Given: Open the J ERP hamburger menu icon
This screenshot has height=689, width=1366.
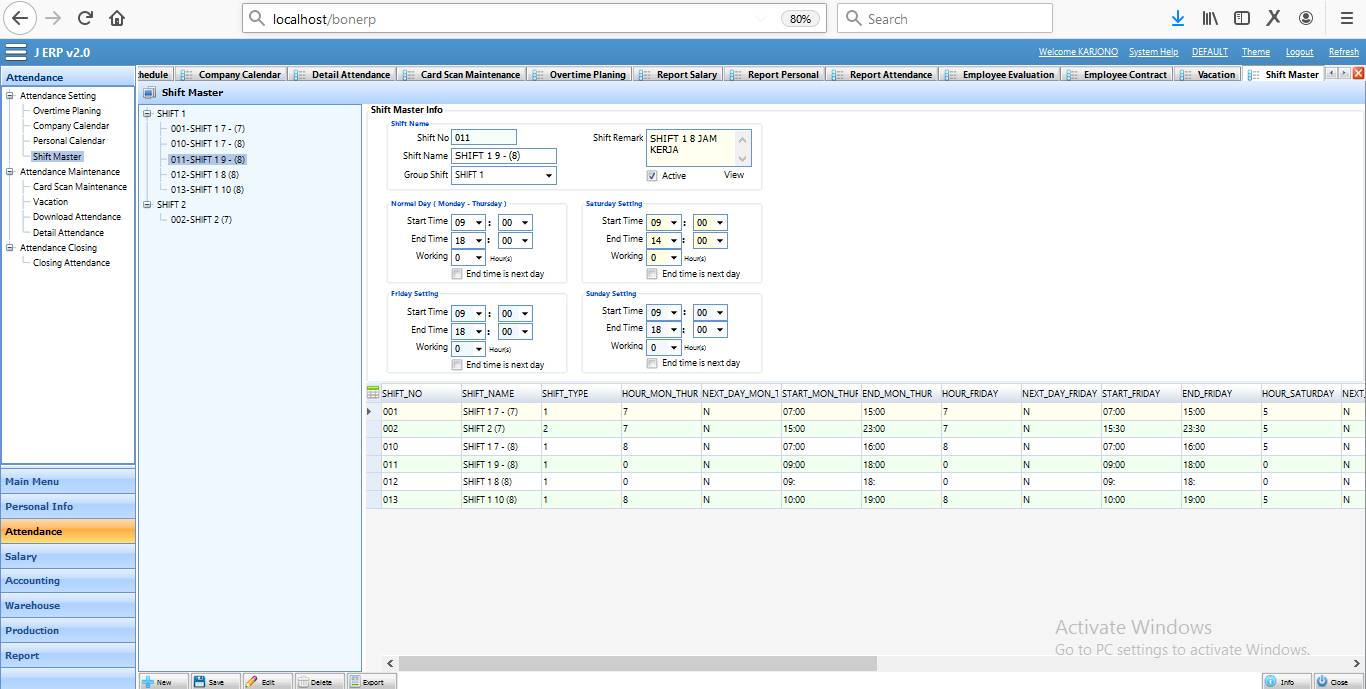Looking at the screenshot, I should [16, 52].
